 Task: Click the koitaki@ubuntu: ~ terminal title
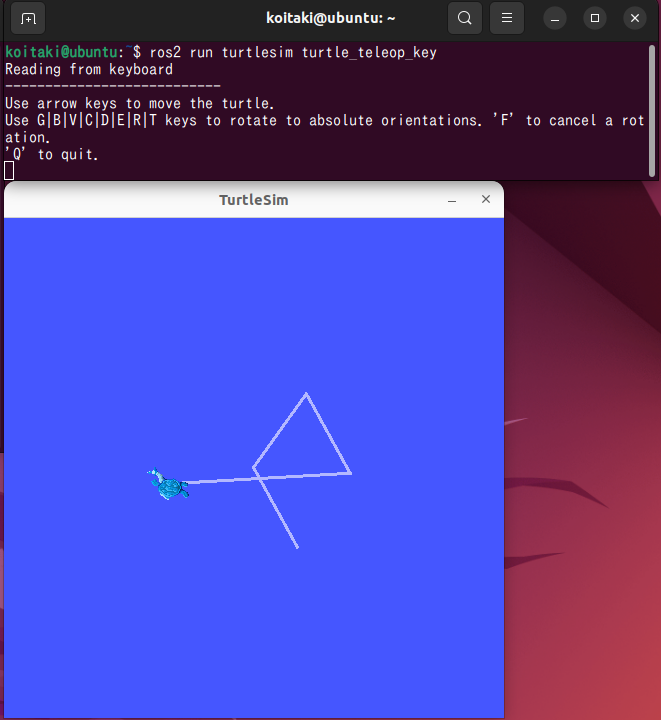pos(330,18)
